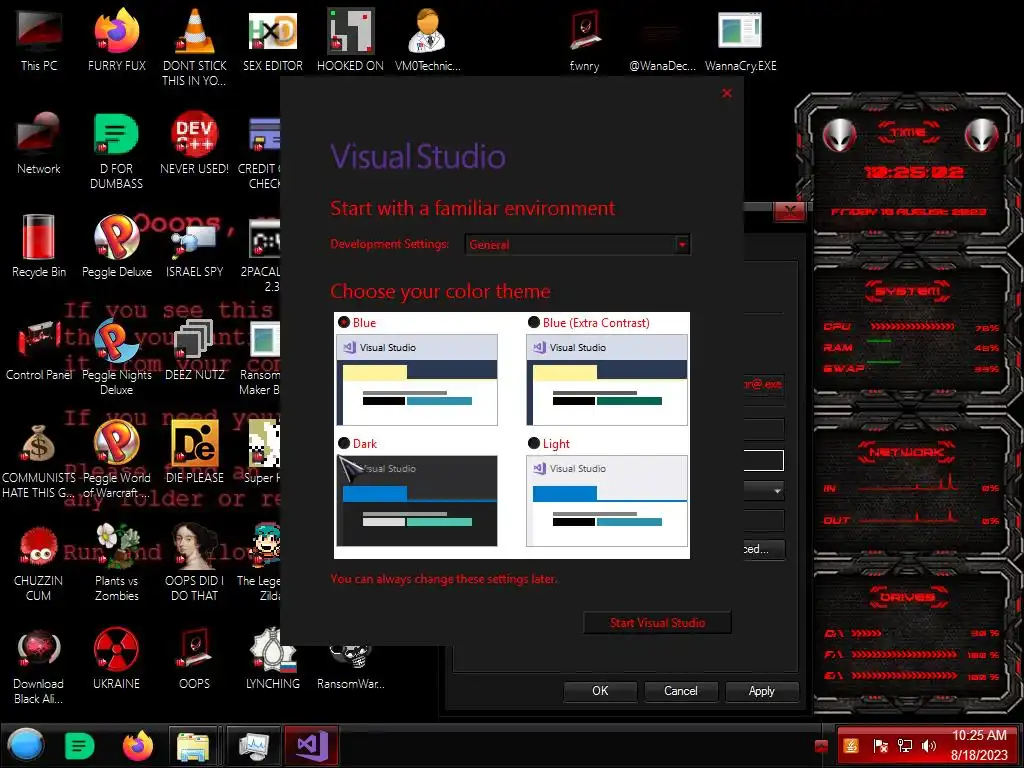Open the system monitor taskbar item
1024x768 pixels.
pyautogui.click(x=253, y=746)
